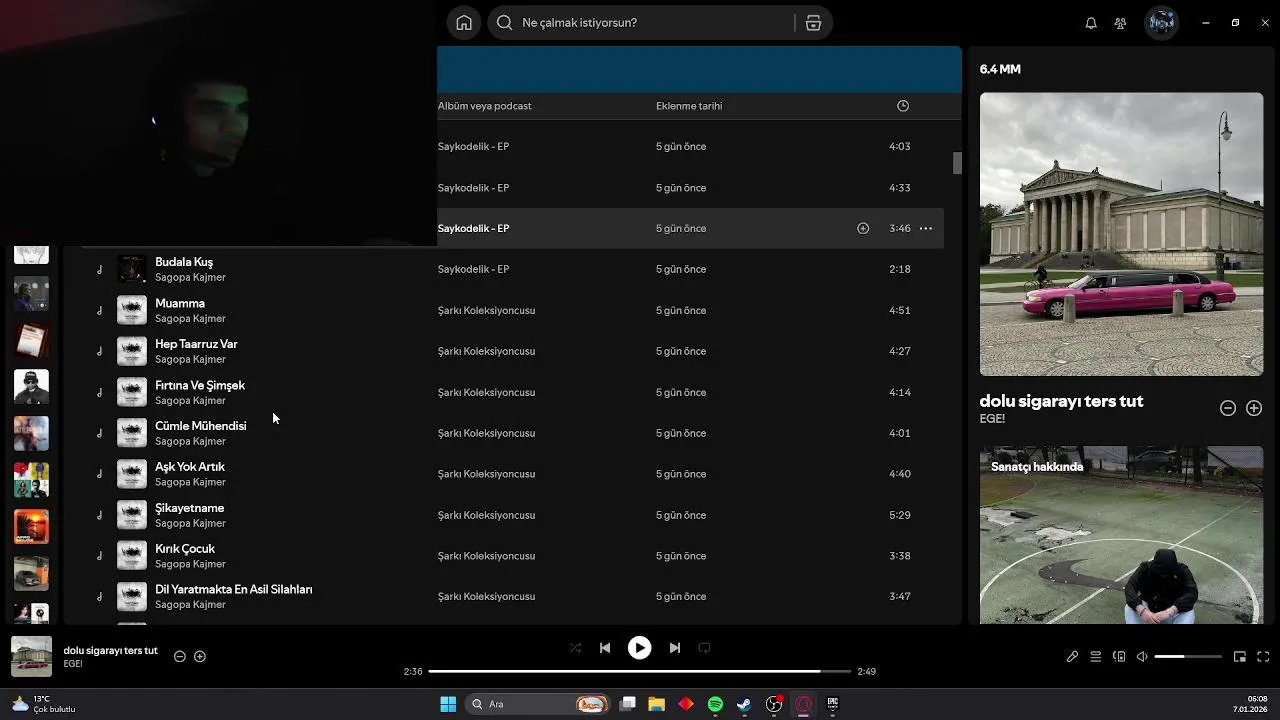Open the 6.4 MM title in right panel

click(1000, 69)
